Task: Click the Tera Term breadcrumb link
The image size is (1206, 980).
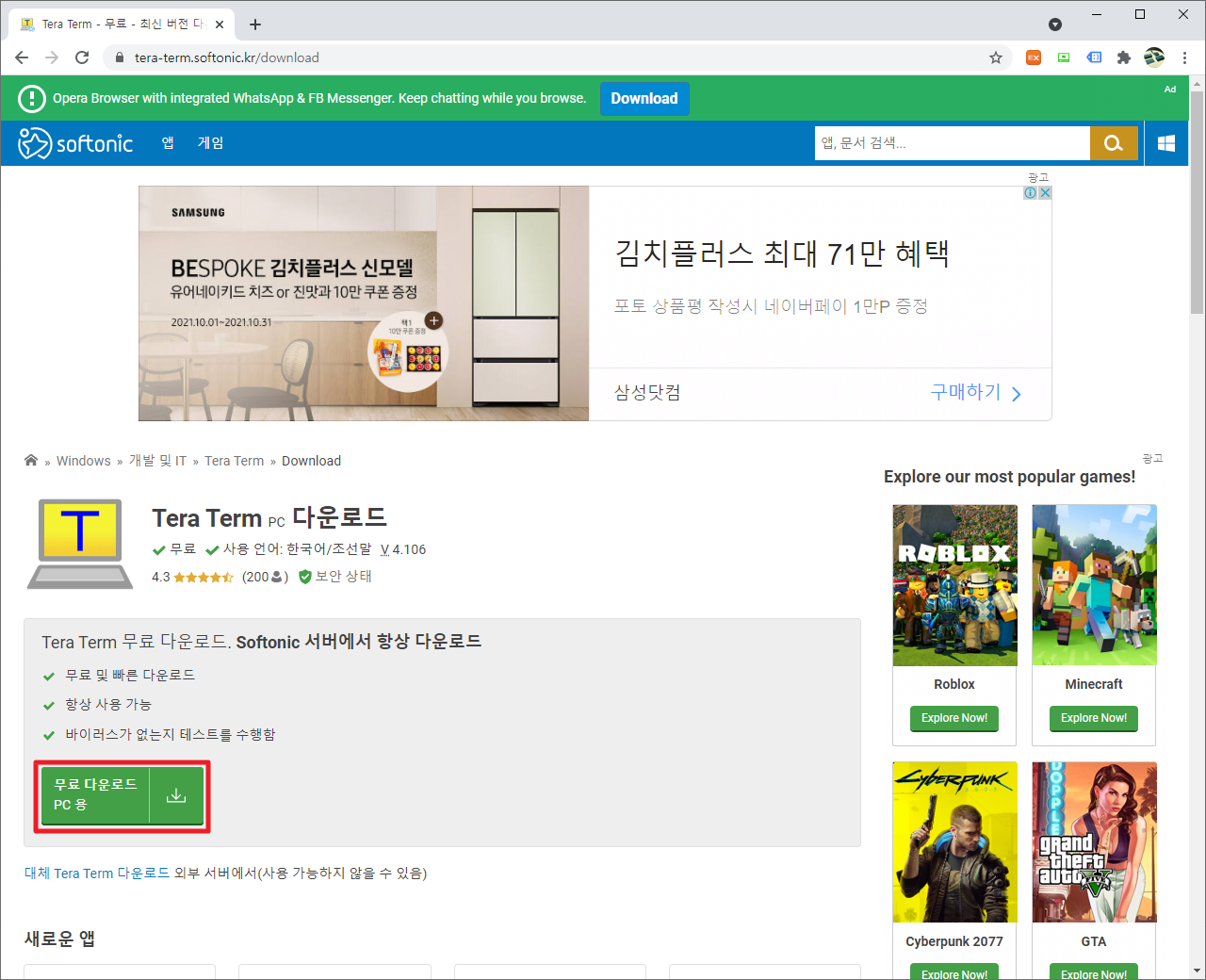Action: (x=234, y=461)
